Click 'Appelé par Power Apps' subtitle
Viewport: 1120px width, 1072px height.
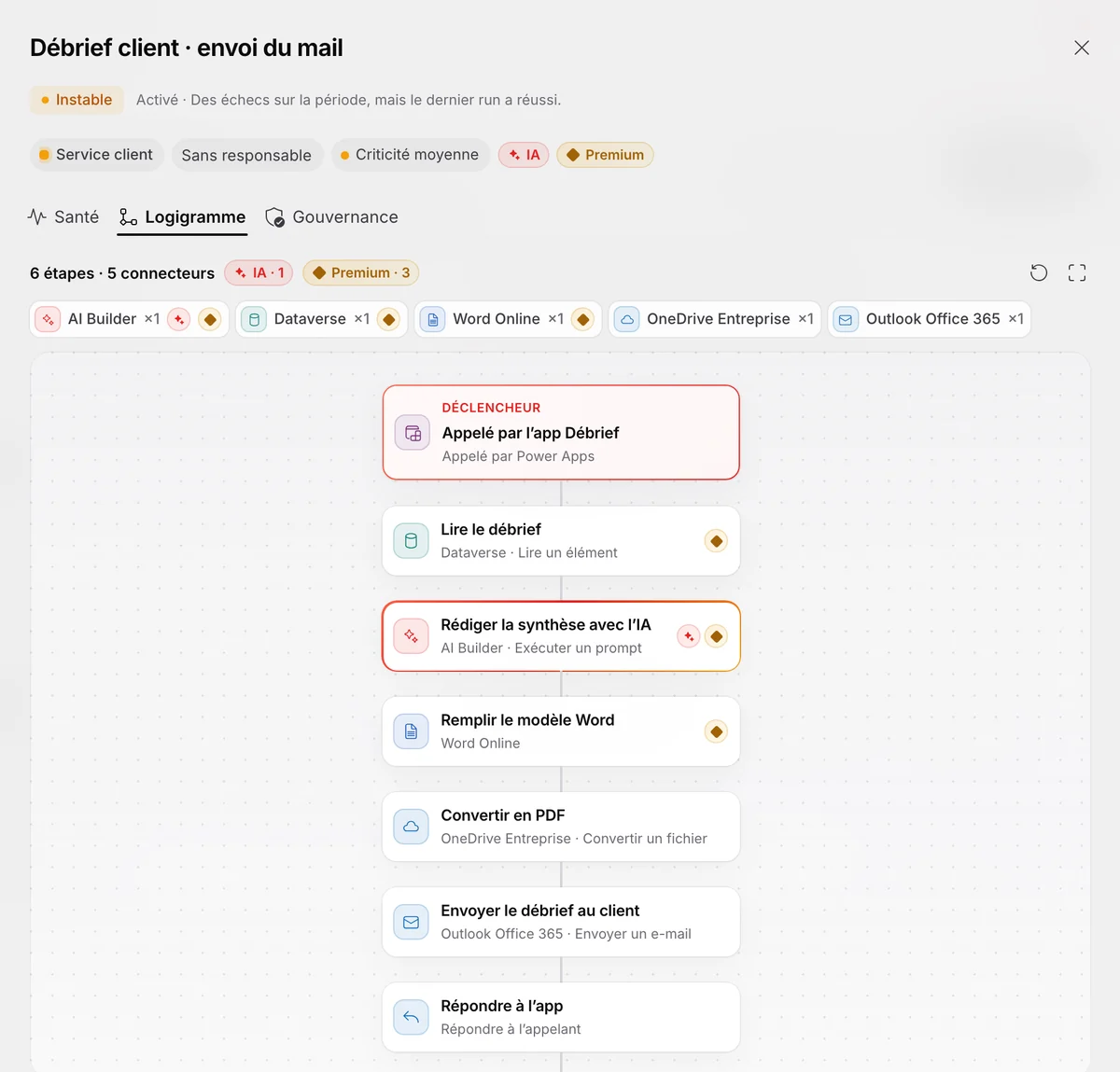[x=518, y=456]
